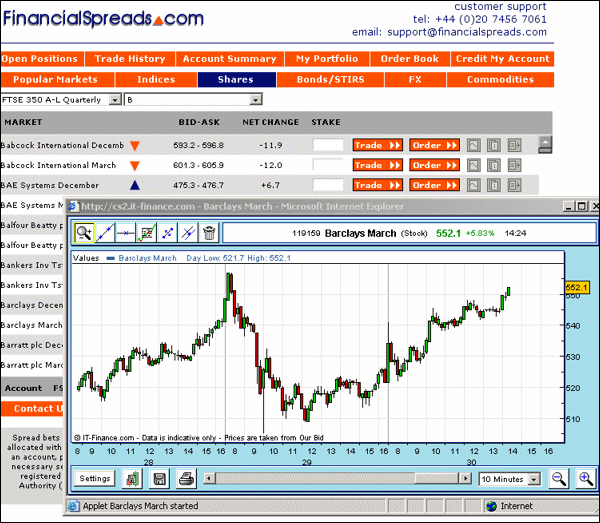Click the 'Babcock International March' market name
Viewport: 600px width, 523px height.
click(x=58, y=165)
